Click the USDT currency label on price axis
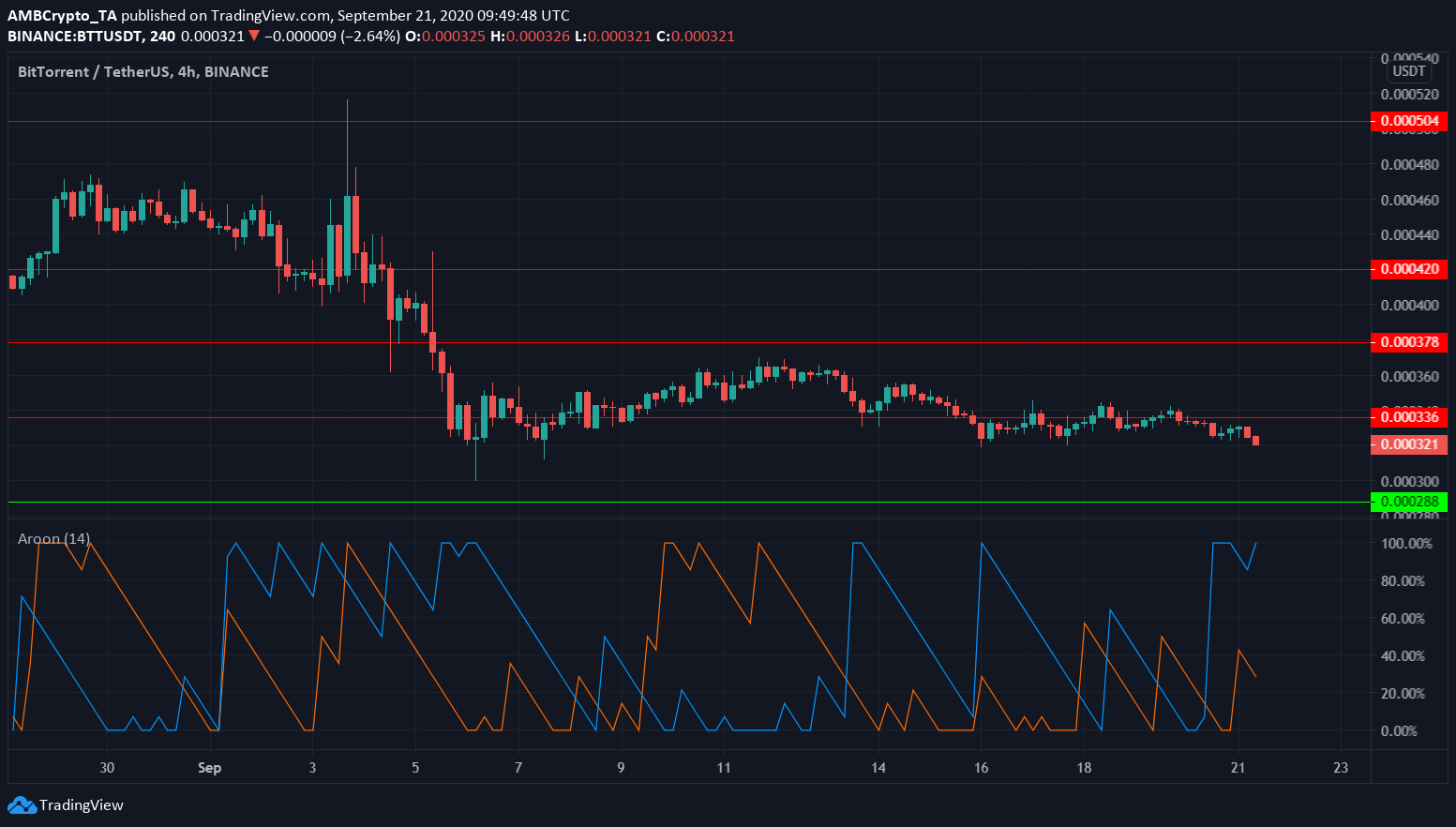1456x827 pixels. tap(1409, 71)
